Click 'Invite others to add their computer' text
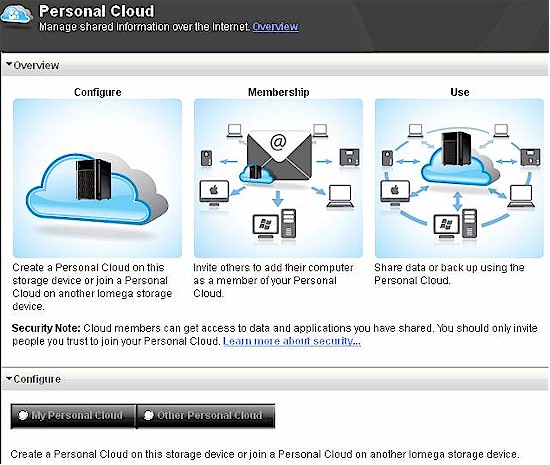 (x=273, y=280)
